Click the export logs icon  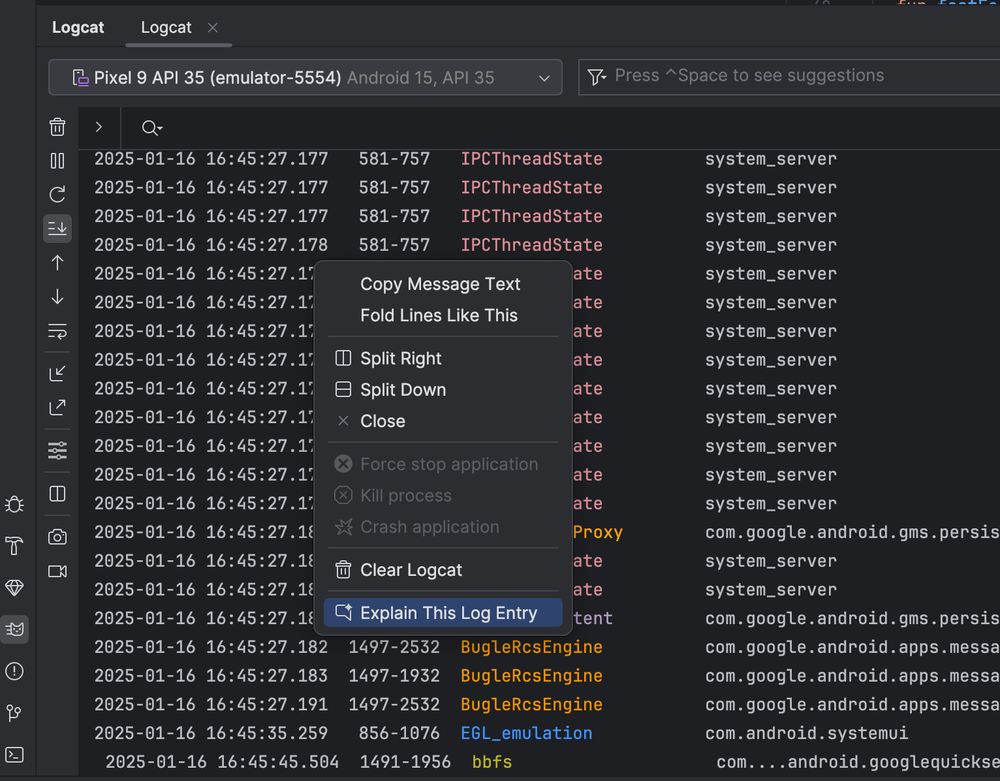(57, 407)
